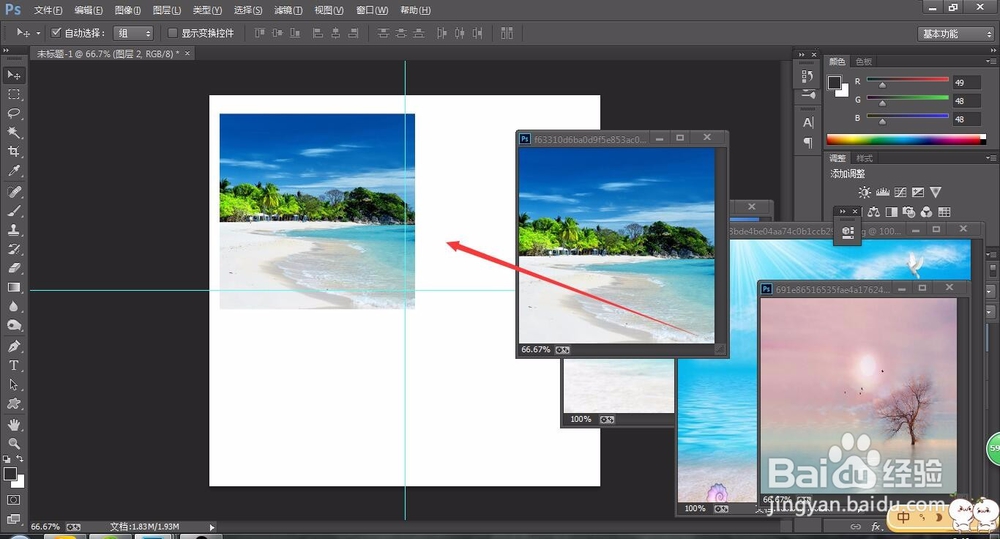Image resolution: width=1000 pixels, height=539 pixels.
Task: Open the Move tool preset picker arrow
Action: tap(38, 33)
